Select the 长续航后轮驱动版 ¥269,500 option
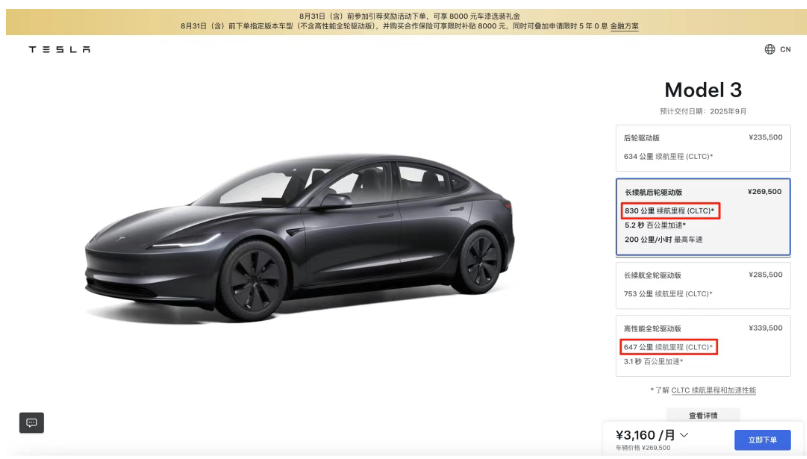The width and height of the screenshot is (807, 459). (x=703, y=217)
